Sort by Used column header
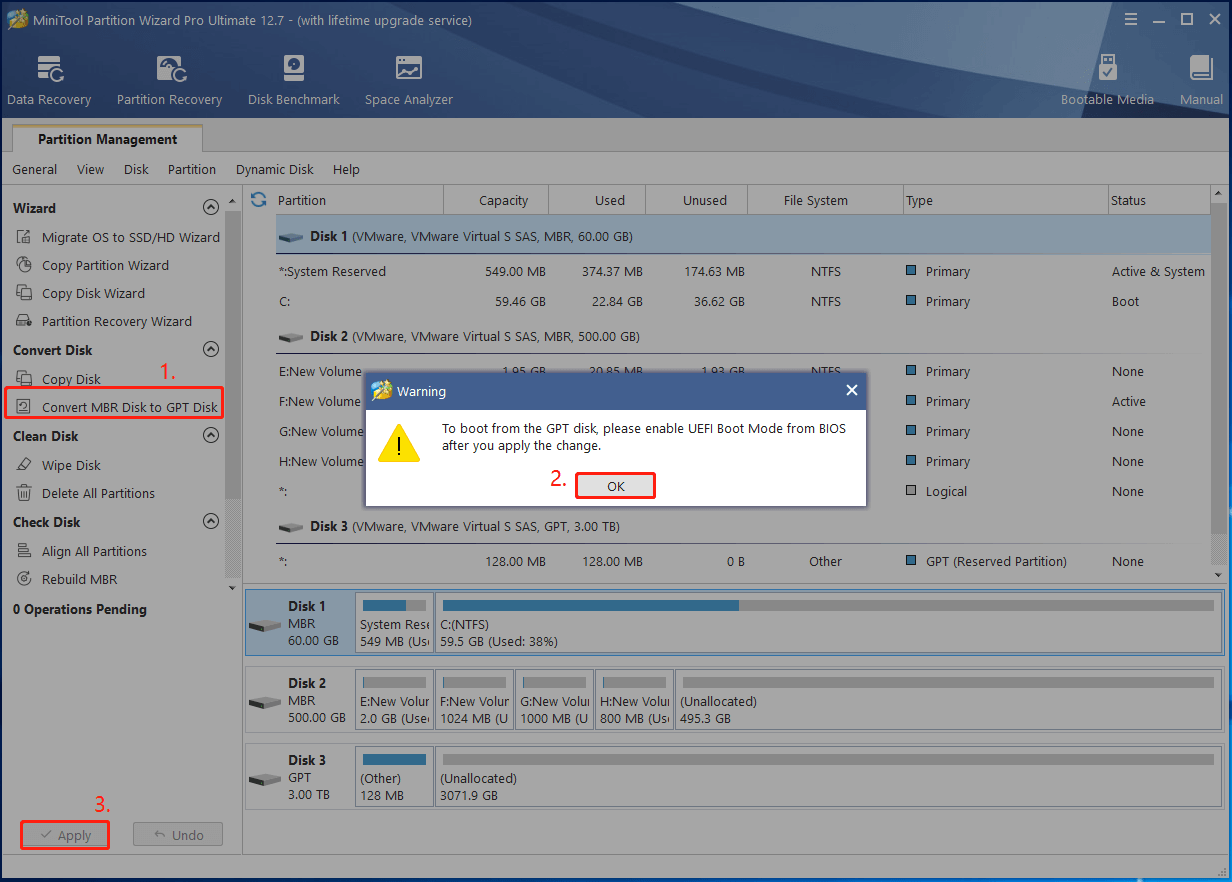 tap(597, 200)
